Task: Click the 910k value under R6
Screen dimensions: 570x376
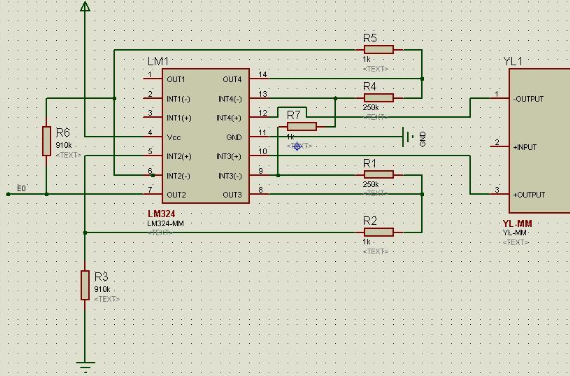Action: tap(64, 145)
